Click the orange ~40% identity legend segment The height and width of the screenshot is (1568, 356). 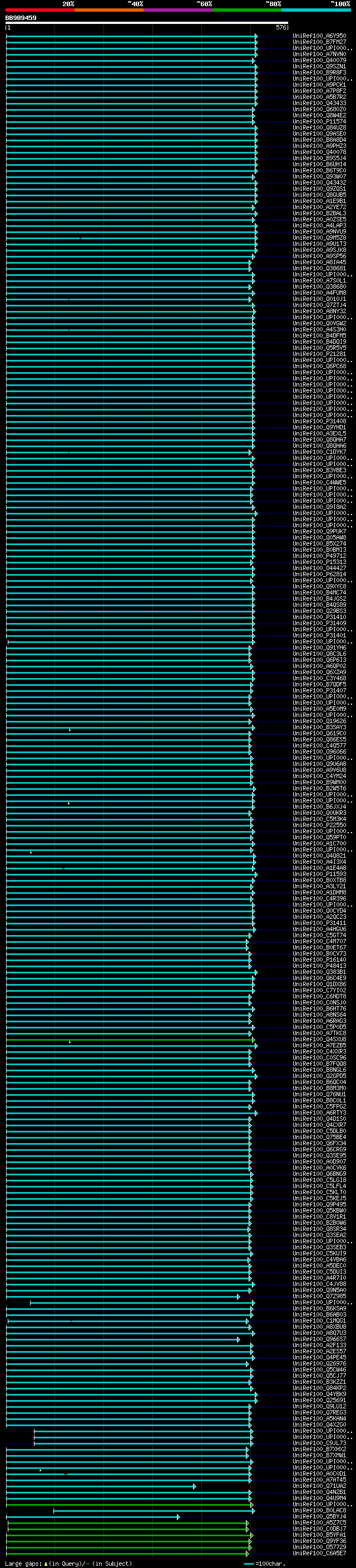coord(109,10)
